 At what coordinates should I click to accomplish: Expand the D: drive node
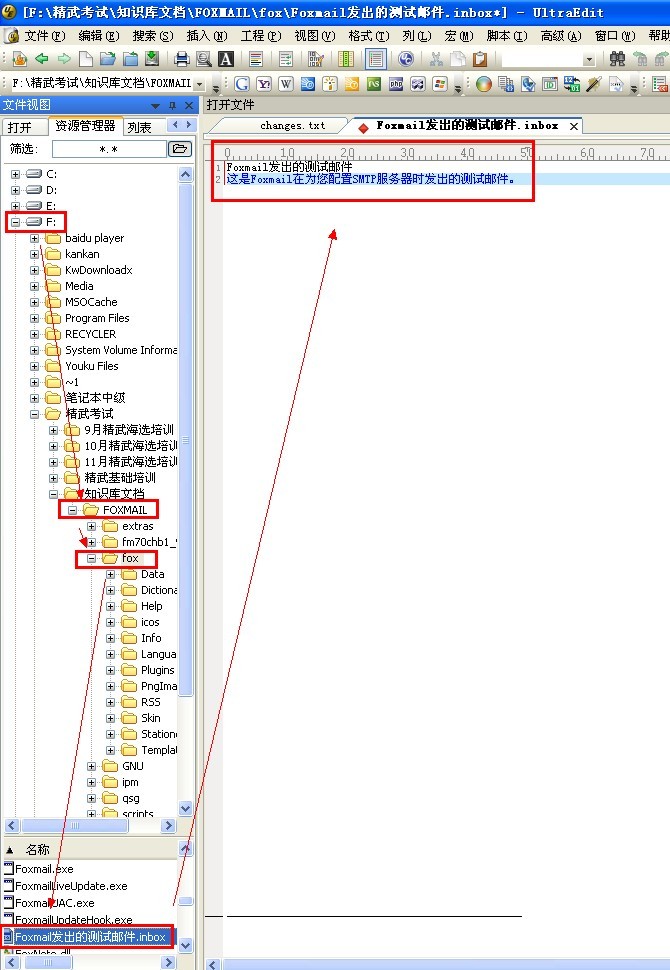click(15, 190)
